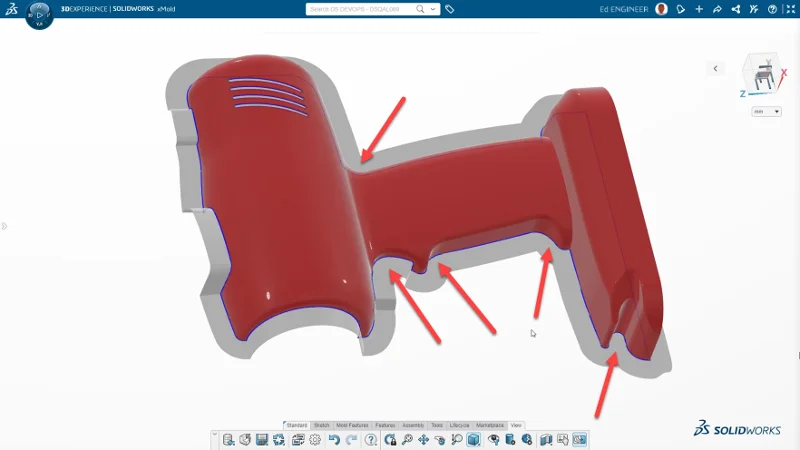The image size is (800, 450).
Task: Select the Zoom tool
Action: [407, 440]
